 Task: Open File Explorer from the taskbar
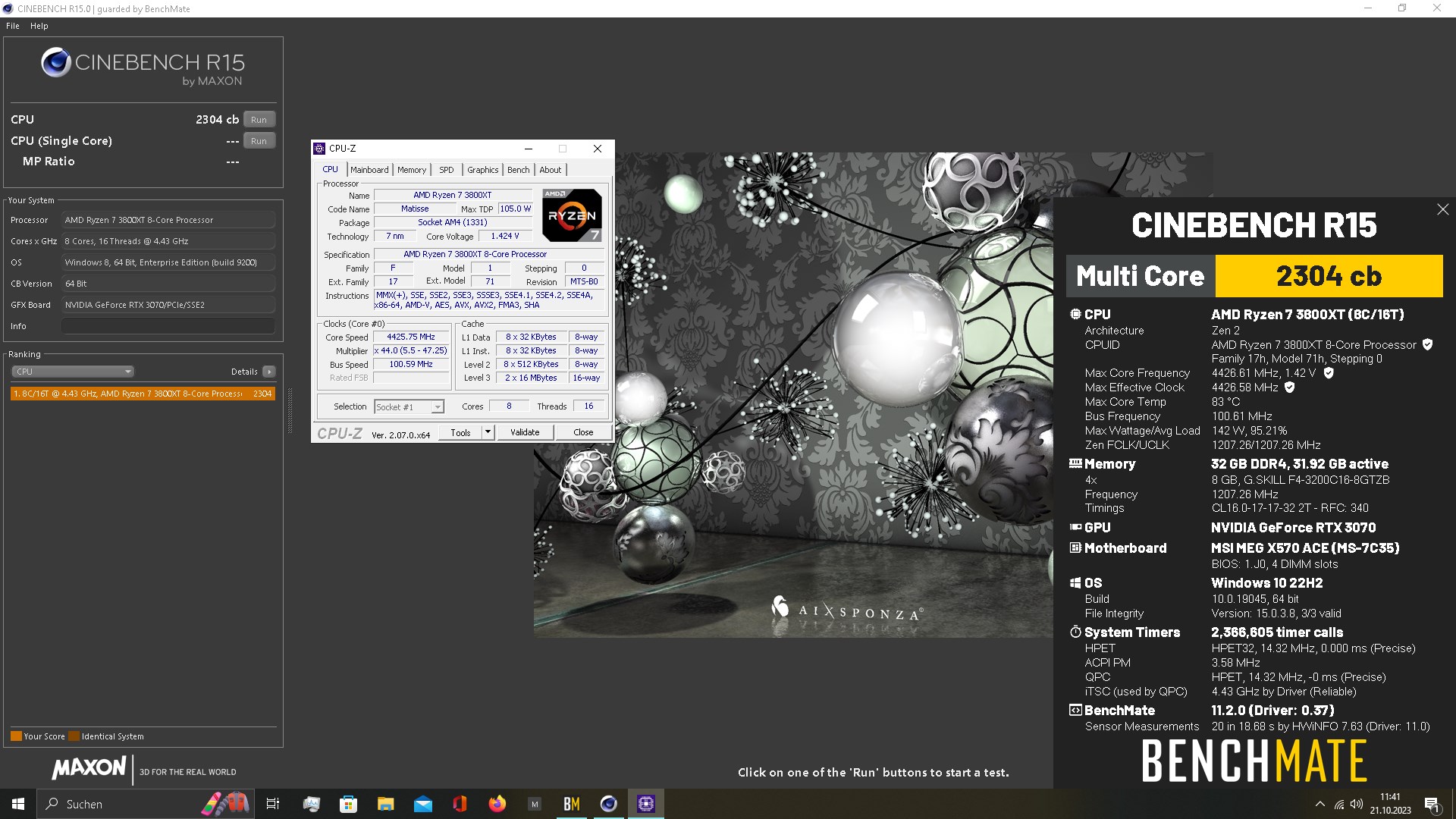(x=385, y=804)
